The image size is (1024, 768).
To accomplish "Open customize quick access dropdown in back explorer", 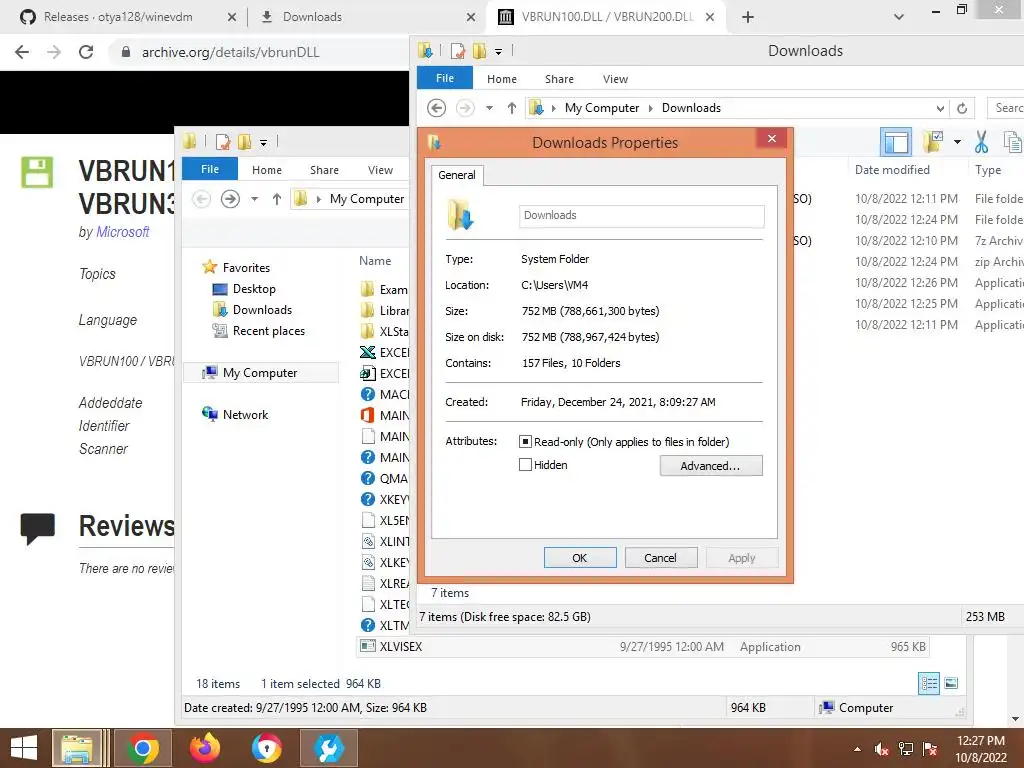I will (263, 142).
